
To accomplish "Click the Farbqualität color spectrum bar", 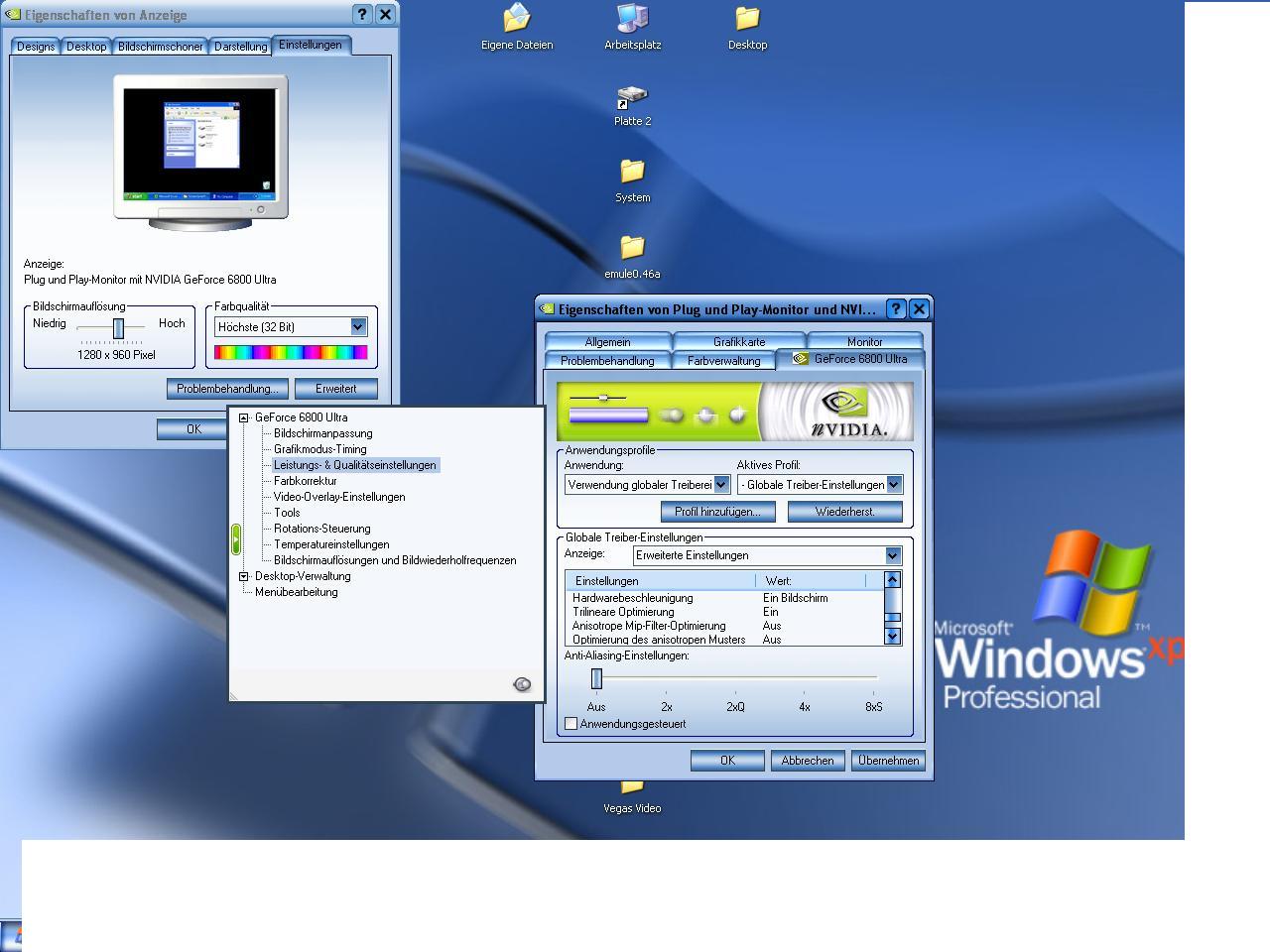I will click(x=291, y=352).
